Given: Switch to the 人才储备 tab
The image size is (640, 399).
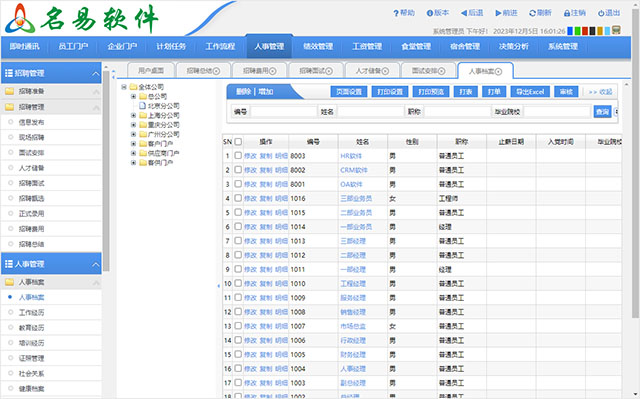Looking at the screenshot, I should click(372, 71).
